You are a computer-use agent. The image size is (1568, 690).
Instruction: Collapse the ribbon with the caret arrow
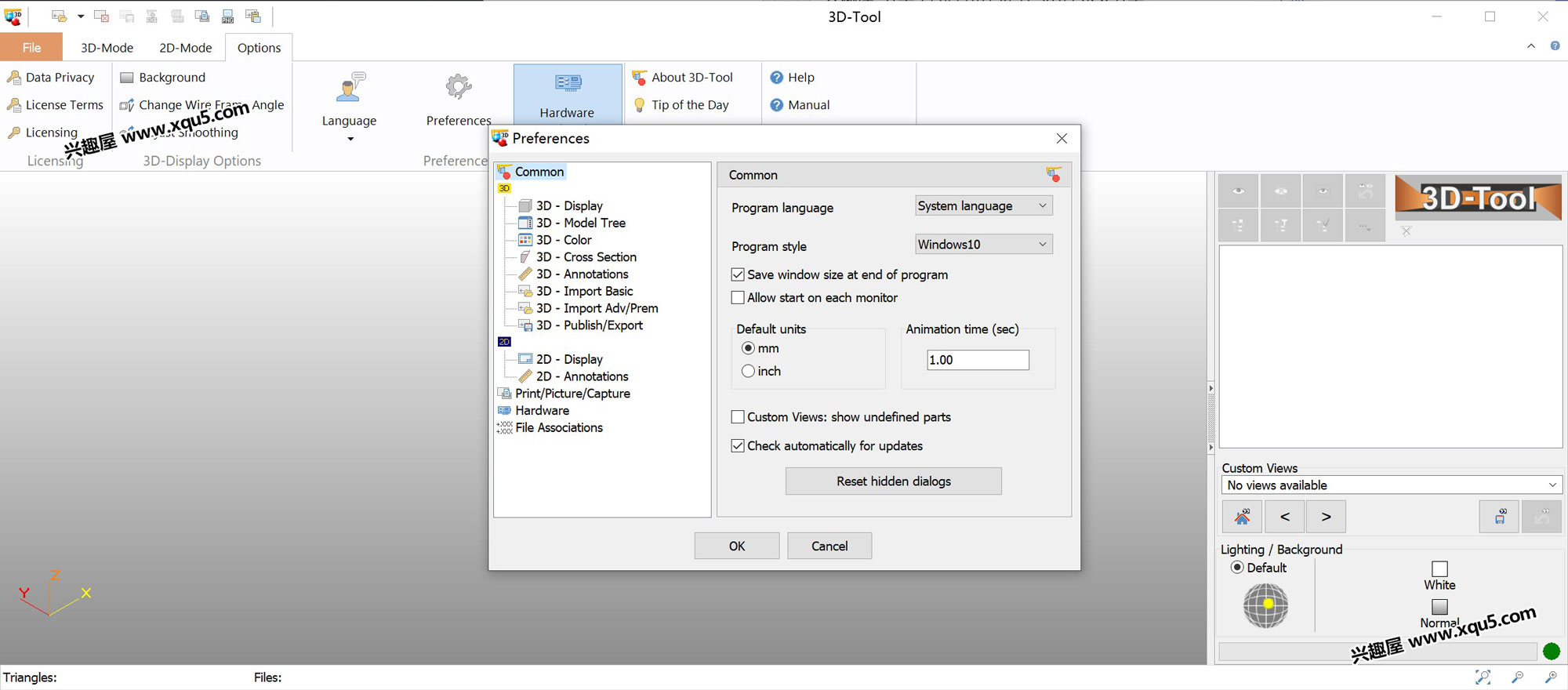(1531, 46)
